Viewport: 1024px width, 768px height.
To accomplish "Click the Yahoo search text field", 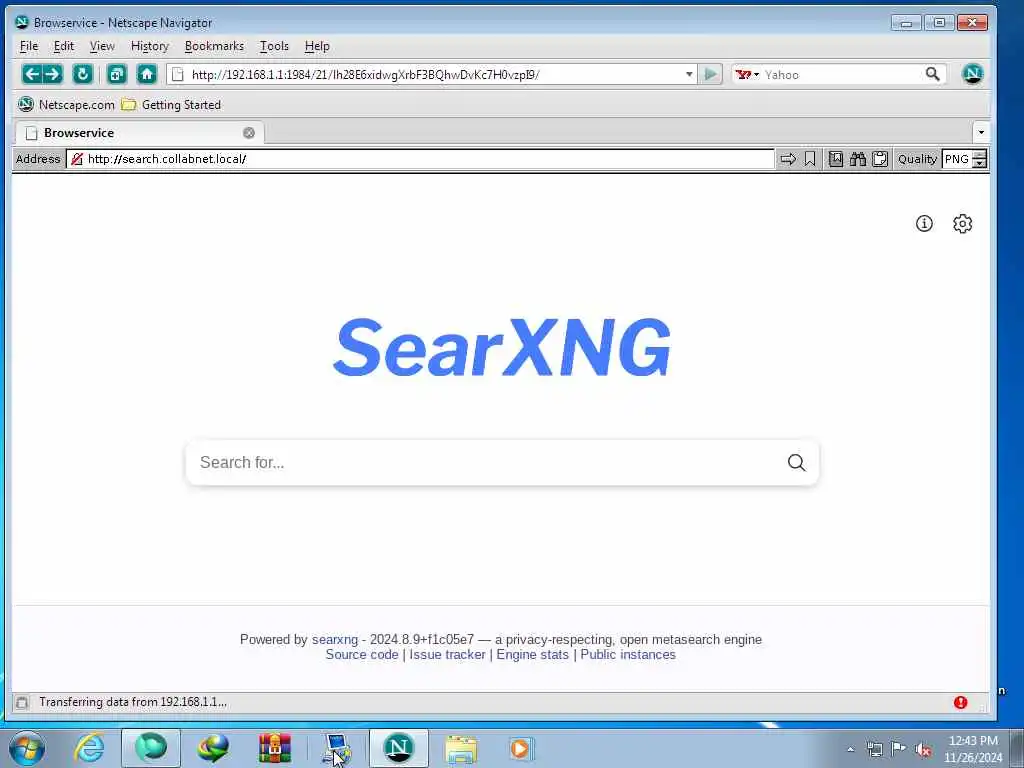I will (842, 74).
